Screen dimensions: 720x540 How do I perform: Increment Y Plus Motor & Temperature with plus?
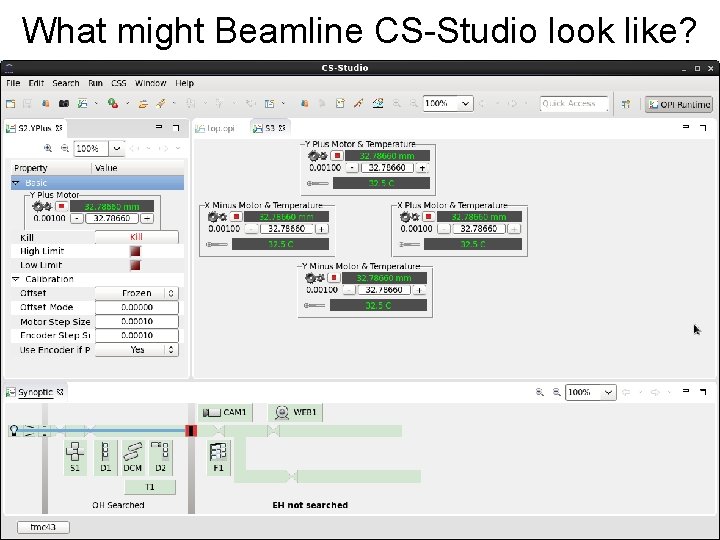click(x=422, y=168)
